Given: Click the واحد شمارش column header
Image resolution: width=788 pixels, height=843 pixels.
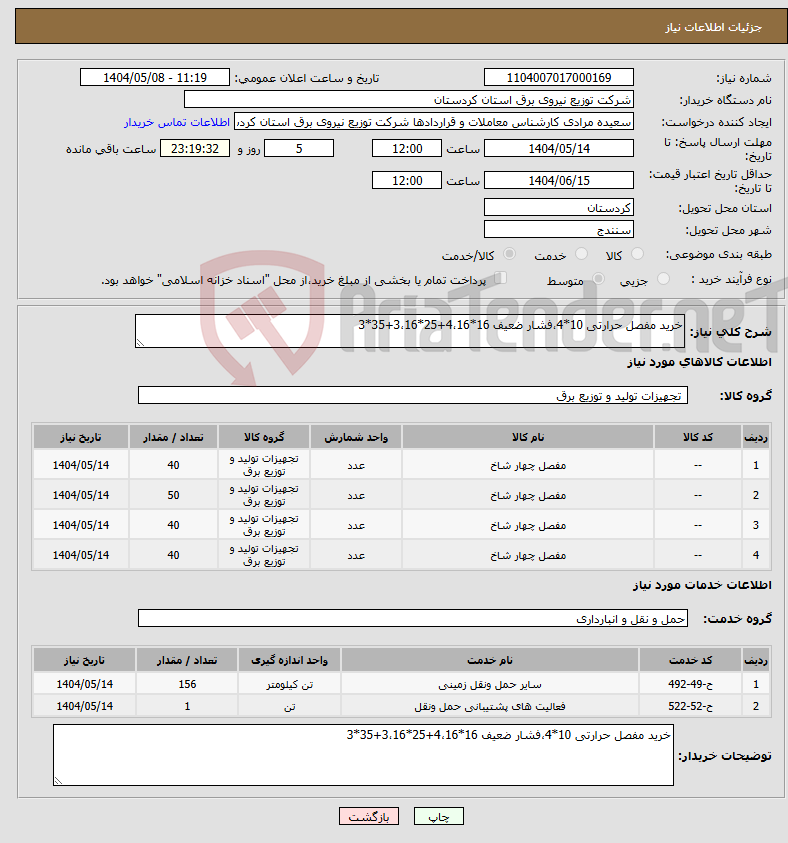Looking at the screenshot, I should [356, 437].
